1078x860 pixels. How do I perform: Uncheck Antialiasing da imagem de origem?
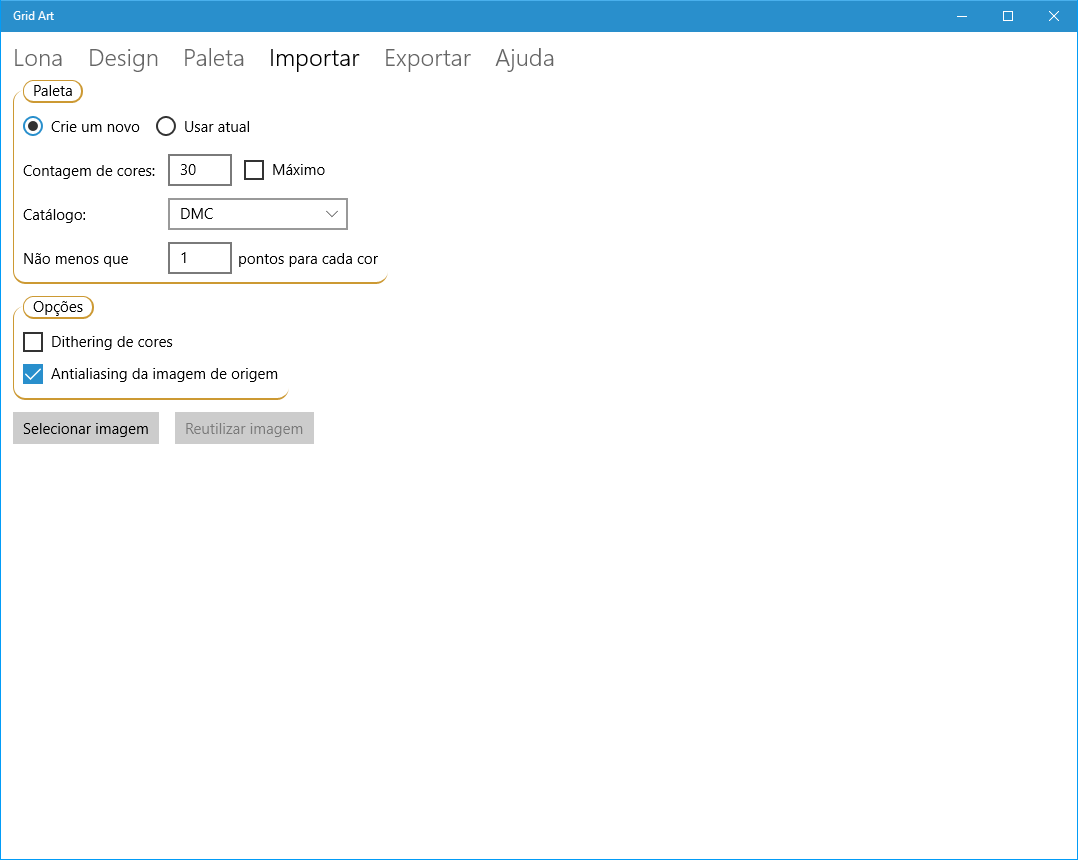pos(33,374)
